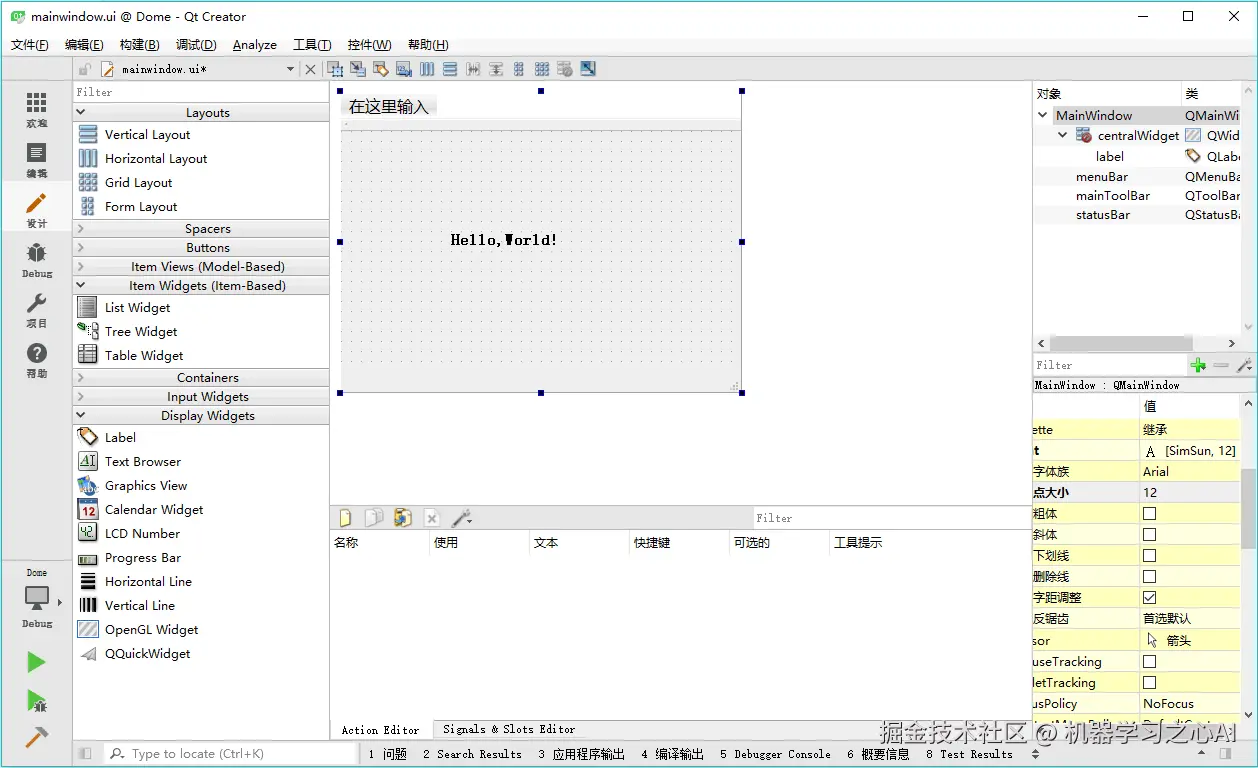Viewport: 1258px width, 768px height.
Task: Switch to Signals & Slots Editor tab
Action: click(x=509, y=730)
